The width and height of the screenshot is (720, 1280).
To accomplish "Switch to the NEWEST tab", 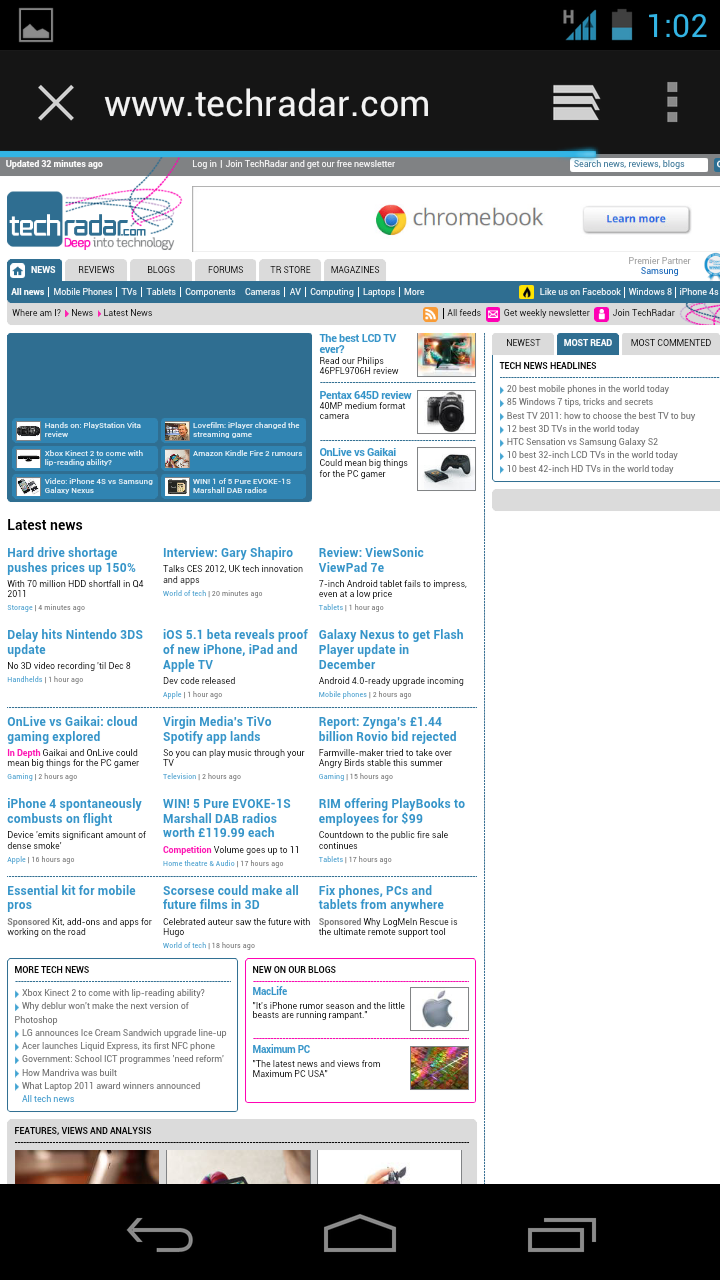I will tap(523, 343).
